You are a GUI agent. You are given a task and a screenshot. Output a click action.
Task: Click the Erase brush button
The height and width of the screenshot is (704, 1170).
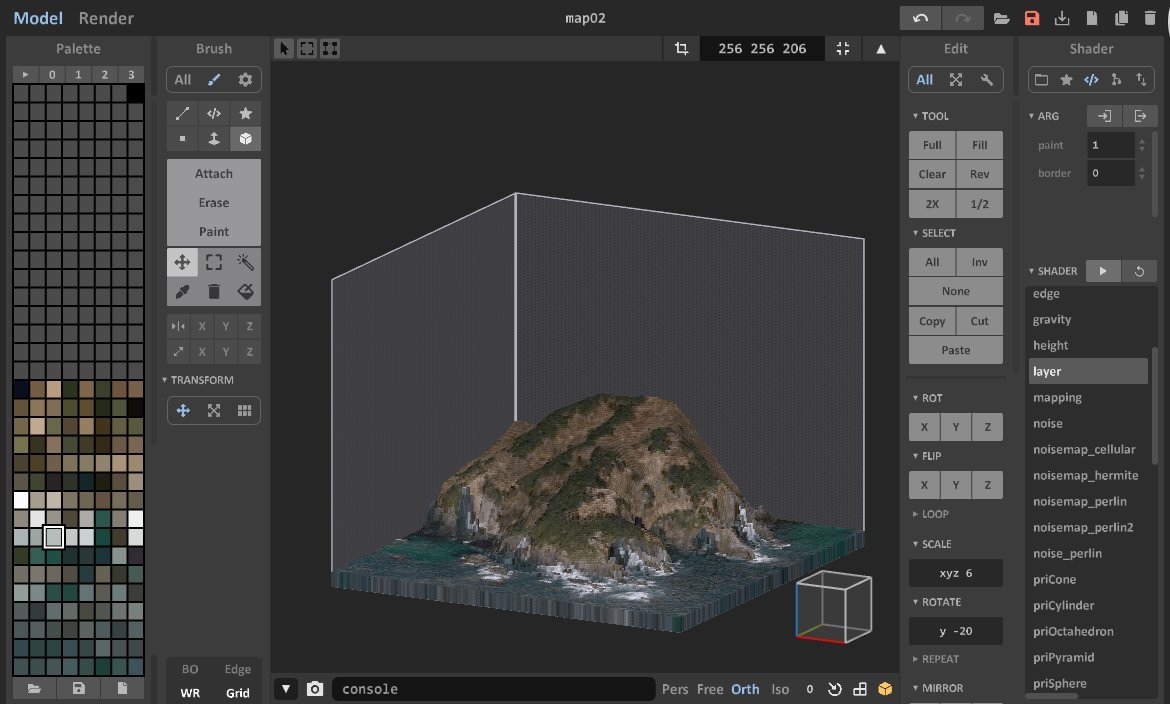(x=213, y=202)
